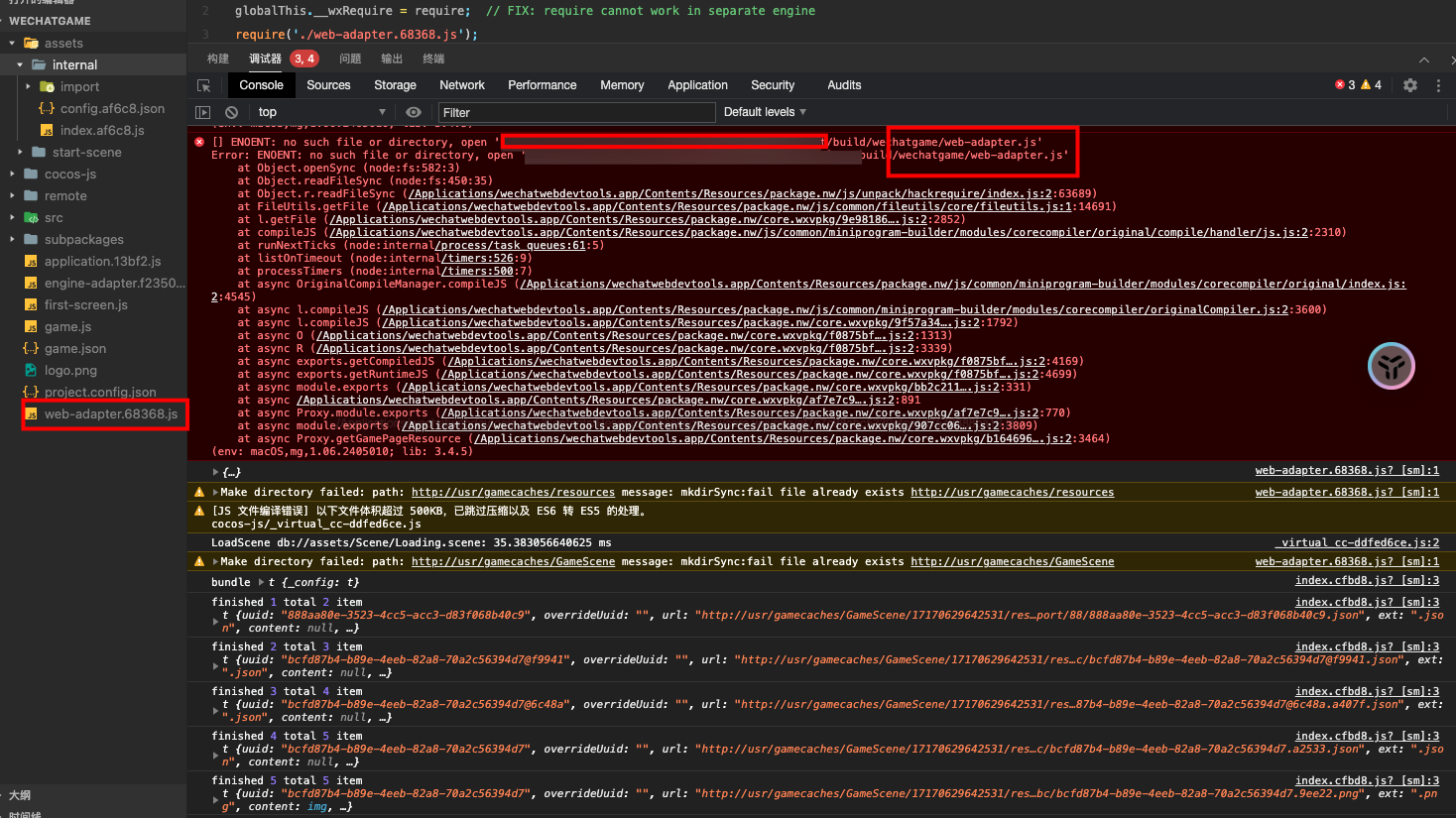Click the floating round assistant icon

pos(1392,367)
